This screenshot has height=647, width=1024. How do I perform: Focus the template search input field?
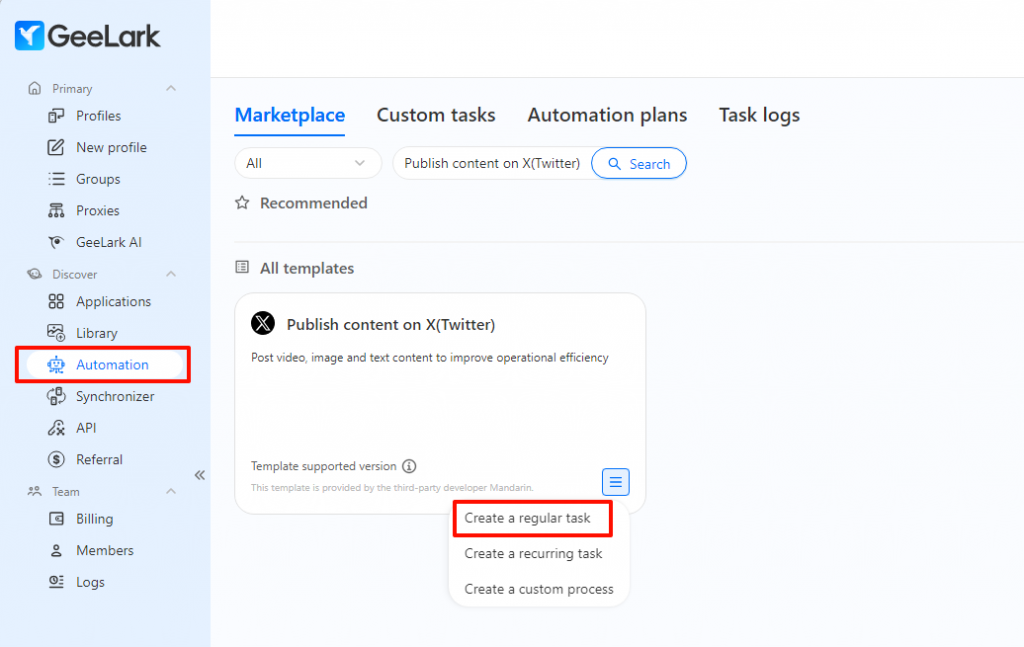pos(492,163)
